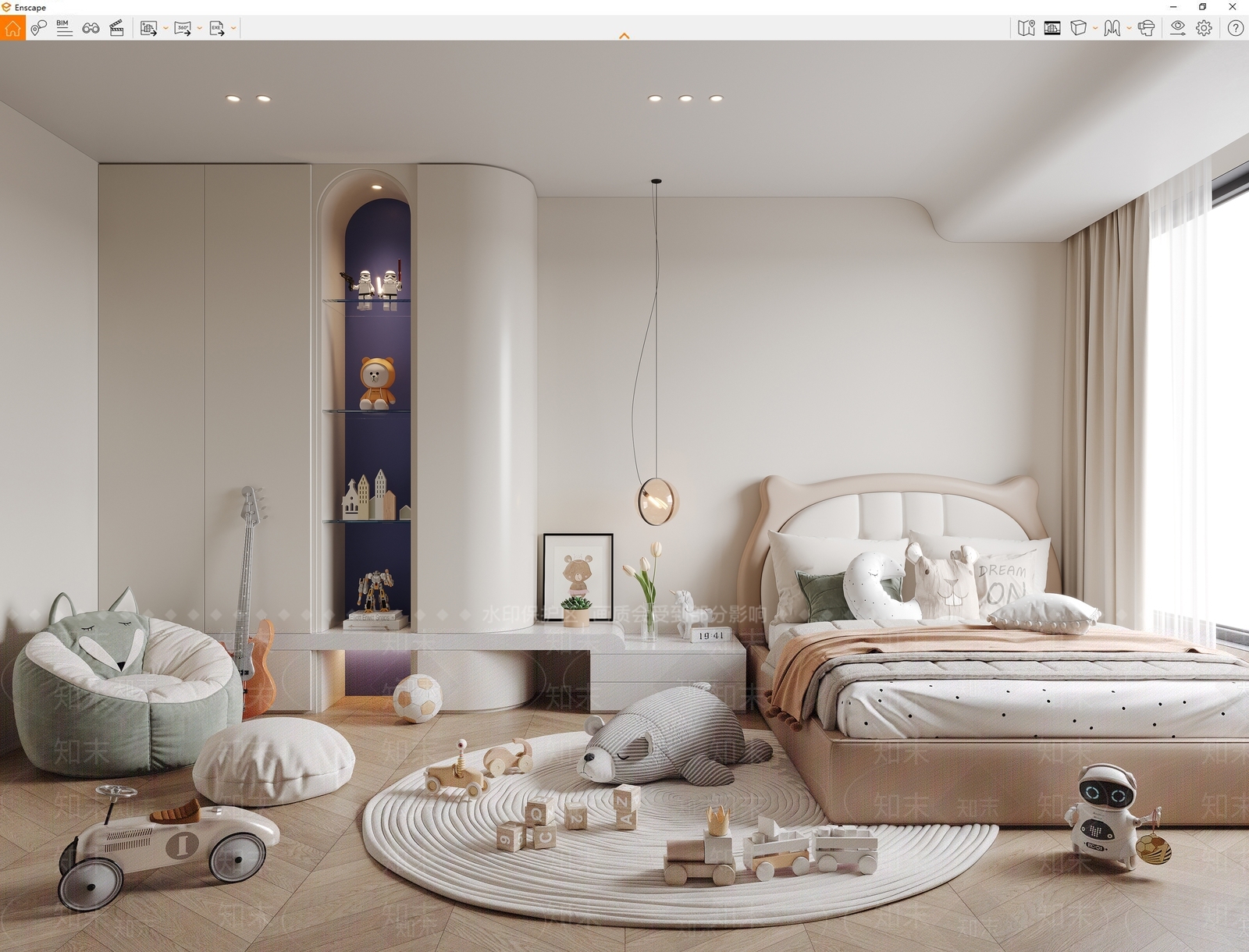Open view management binoculars icon
This screenshot has width=1249, height=952.
coord(91,28)
